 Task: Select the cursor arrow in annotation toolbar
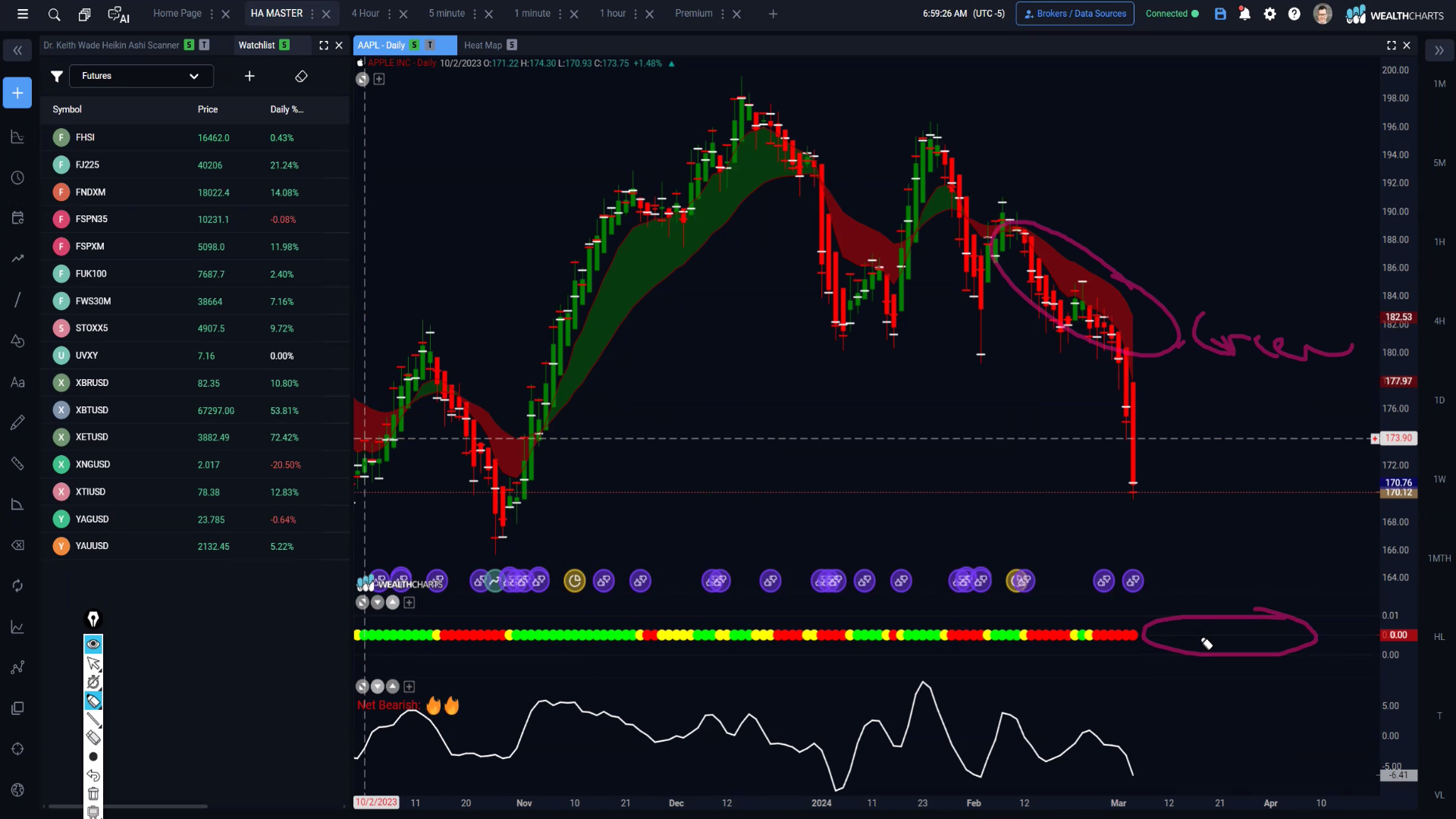point(93,664)
